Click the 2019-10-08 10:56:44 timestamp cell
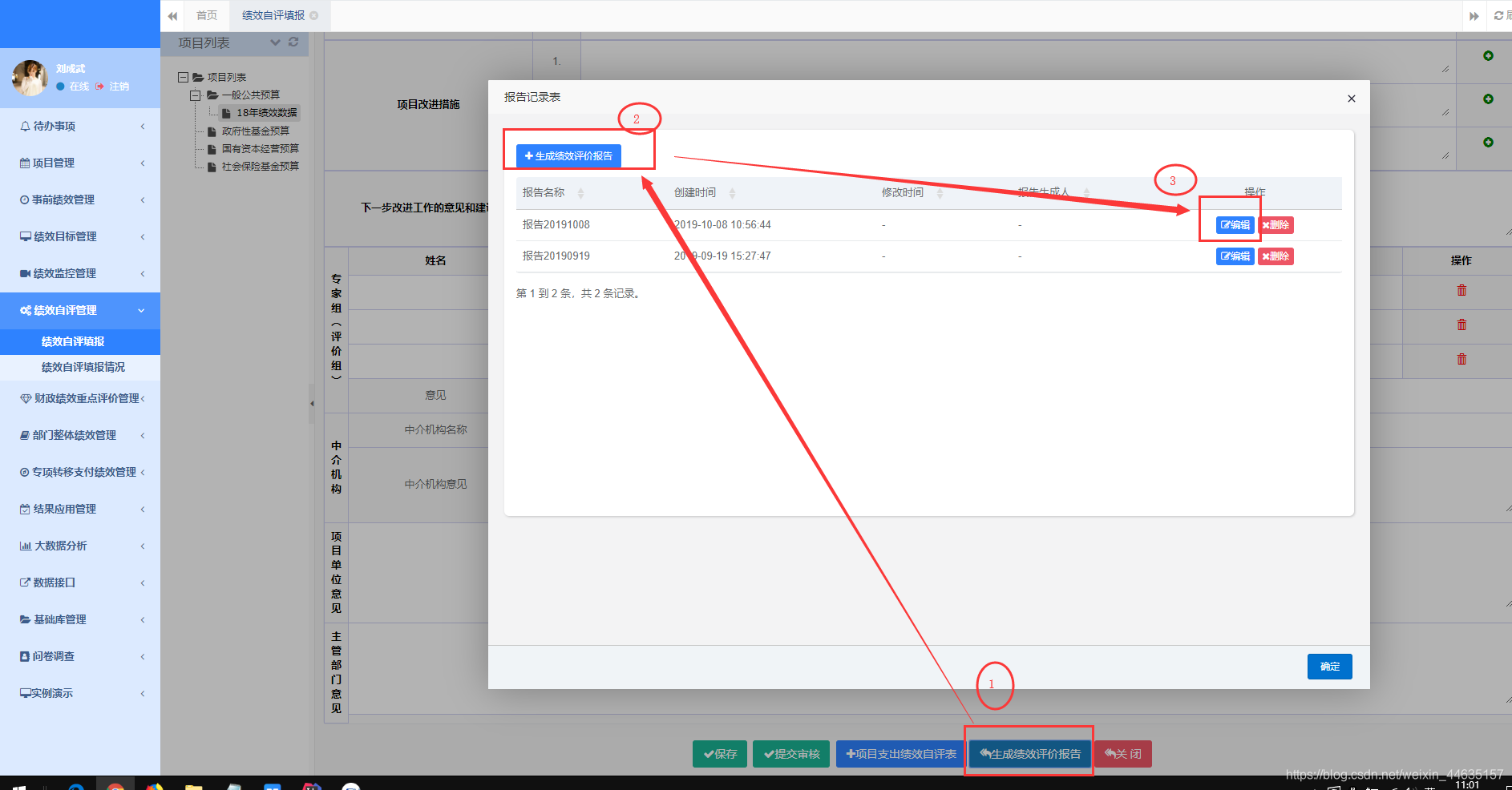Viewport: 1512px width, 790px height. 722,225
